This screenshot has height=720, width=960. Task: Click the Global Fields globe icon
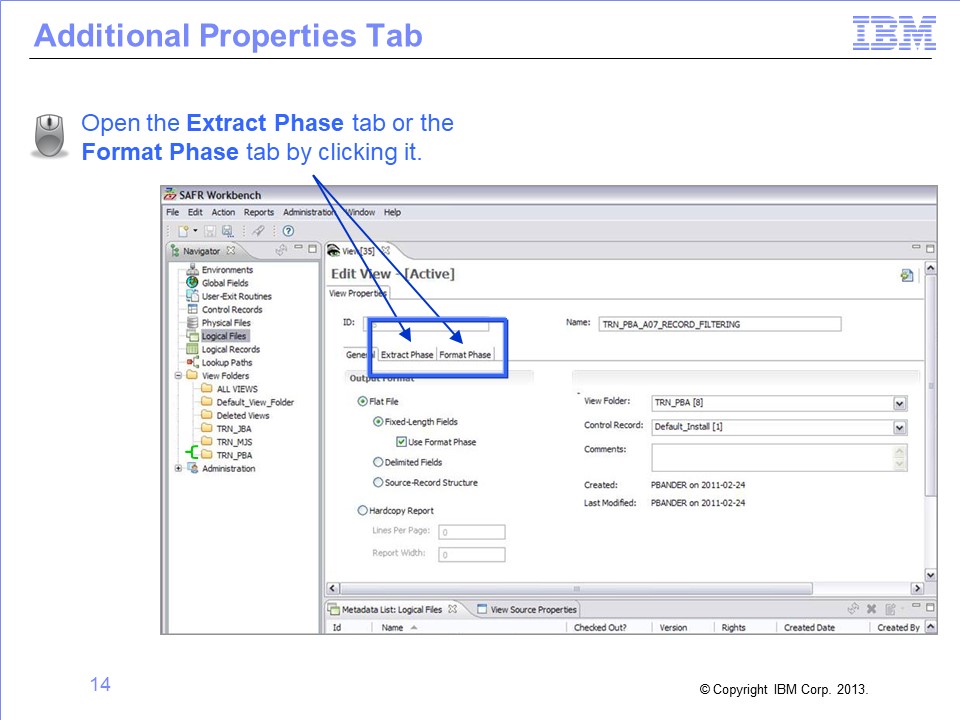tap(193, 283)
